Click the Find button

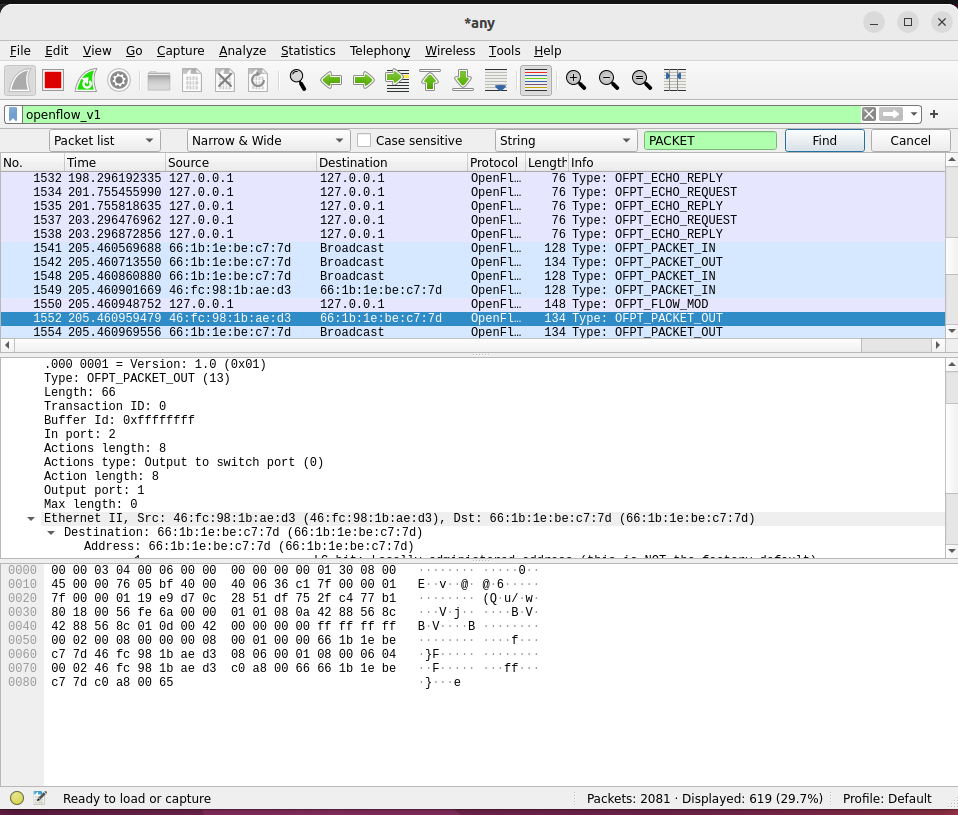824,141
